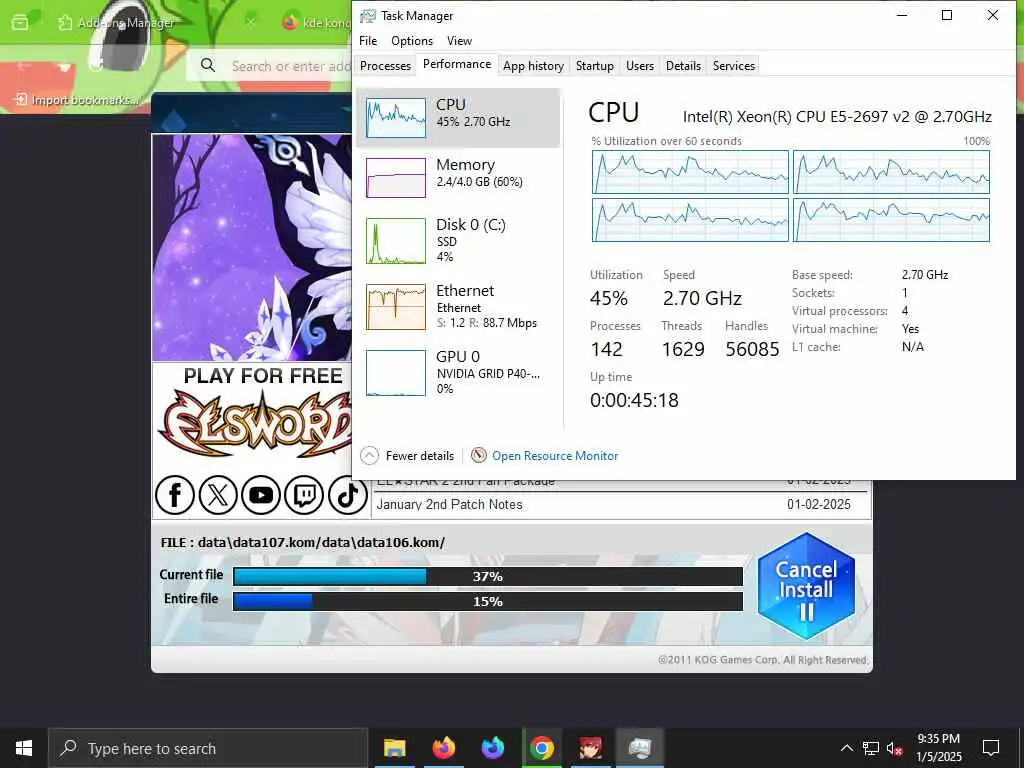Image resolution: width=1024 pixels, height=768 pixels.
Task: Click the Performance tab
Action: pyautogui.click(x=457, y=64)
